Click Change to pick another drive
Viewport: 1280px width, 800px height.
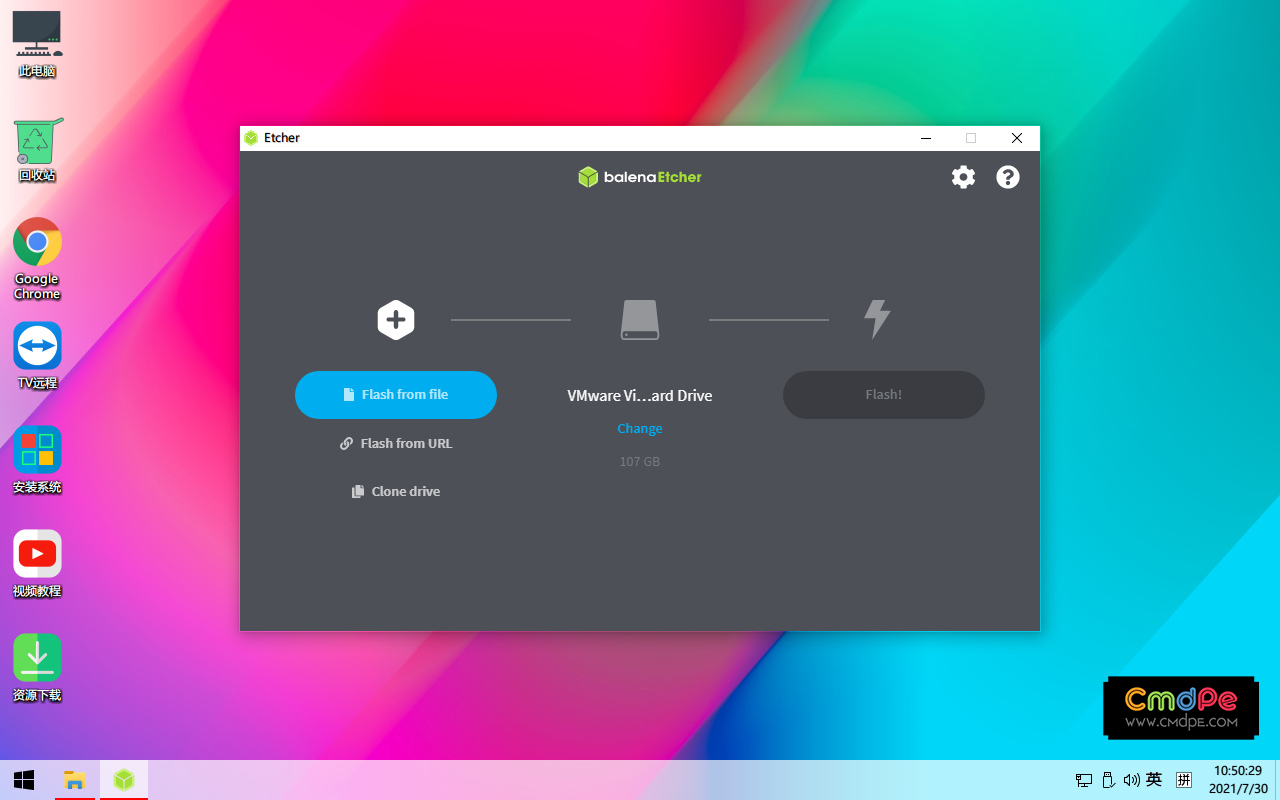pos(640,428)
